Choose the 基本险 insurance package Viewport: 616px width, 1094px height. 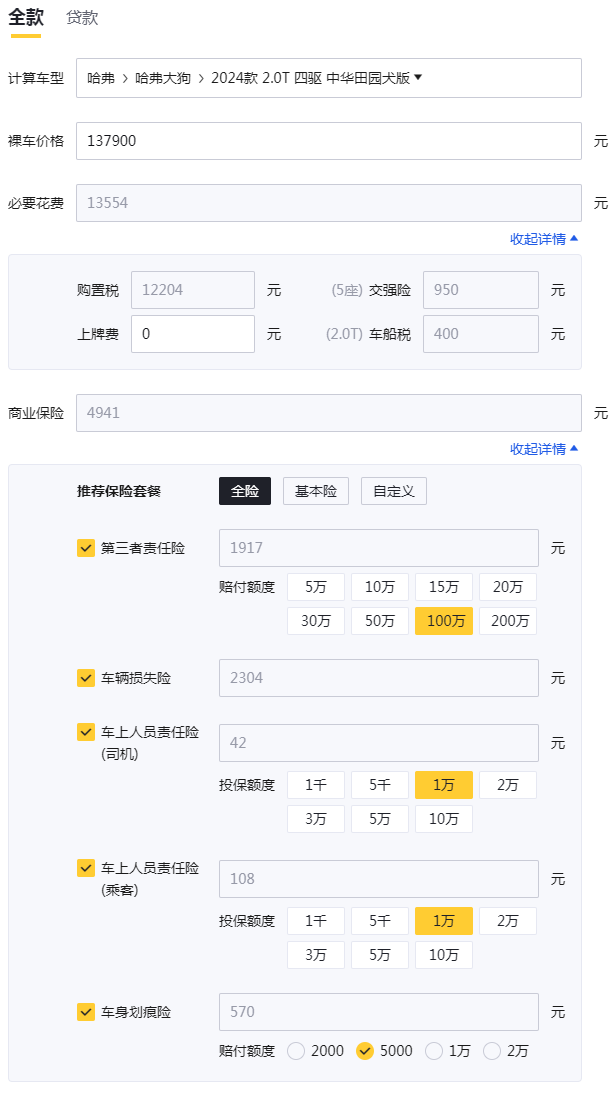[316, 491]
